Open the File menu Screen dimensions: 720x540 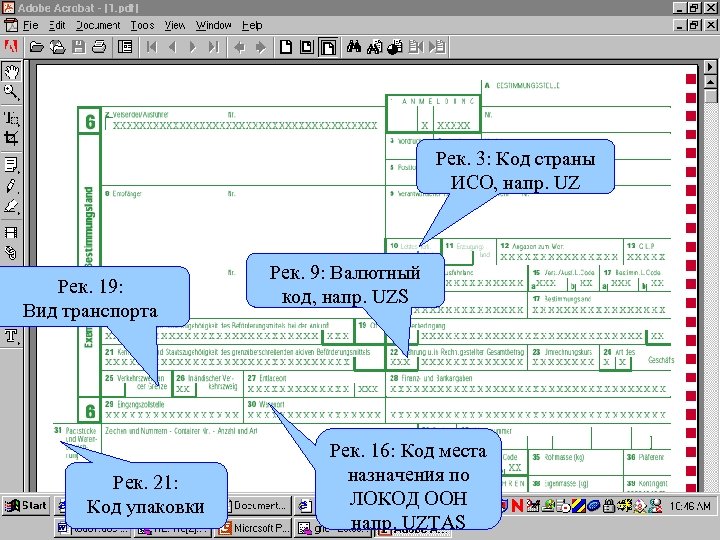[30, 25]
